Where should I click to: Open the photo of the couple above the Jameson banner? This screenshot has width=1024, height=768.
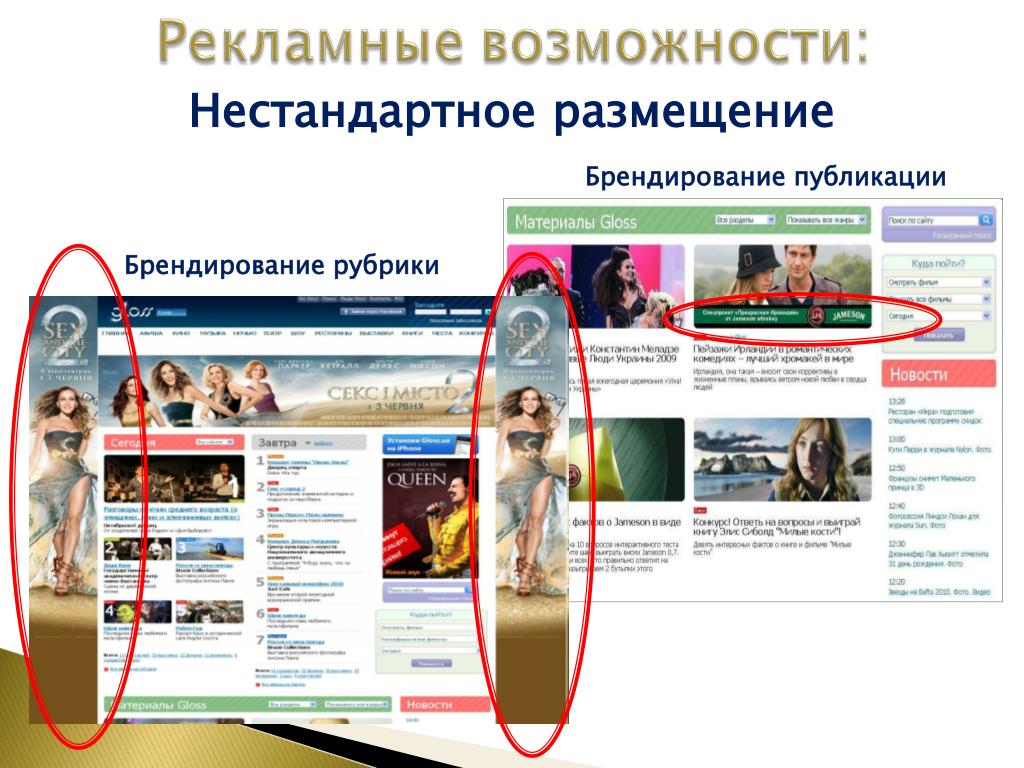click(x=782, y=276)
